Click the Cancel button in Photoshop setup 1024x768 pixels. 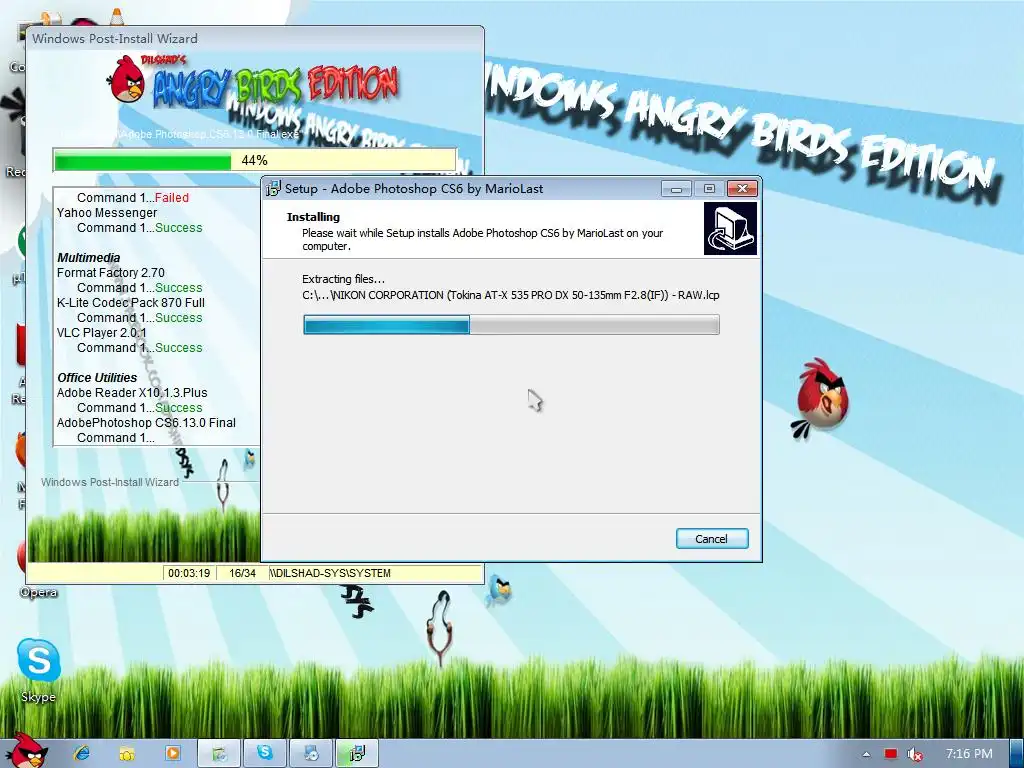[x=712, y=539]
